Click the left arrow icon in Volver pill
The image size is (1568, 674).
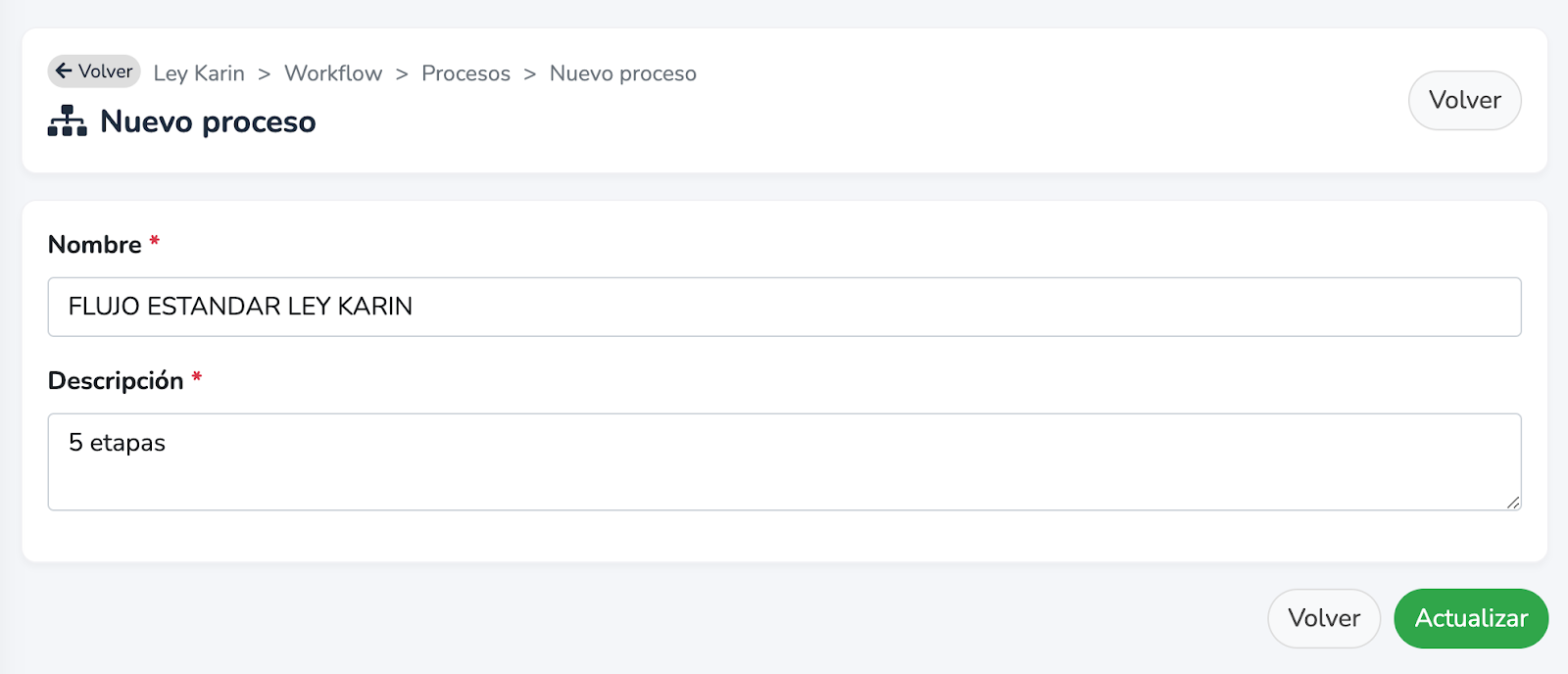tap(64, 71)
